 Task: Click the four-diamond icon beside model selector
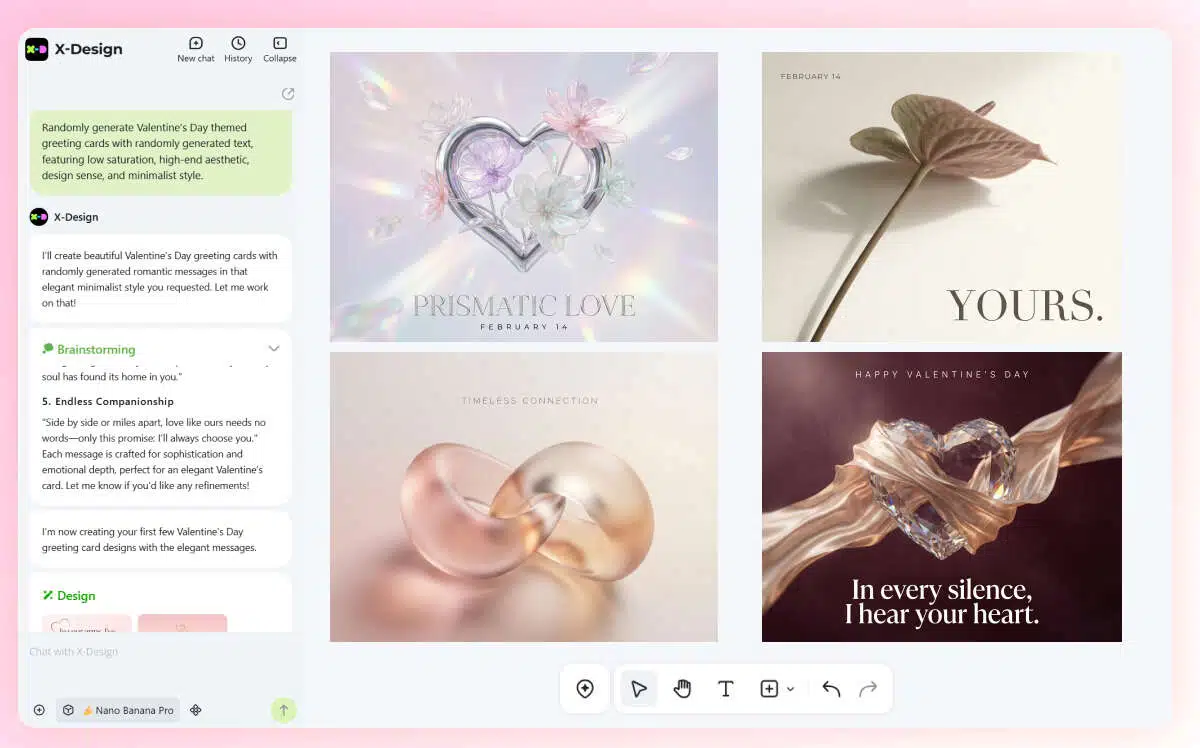196,710
